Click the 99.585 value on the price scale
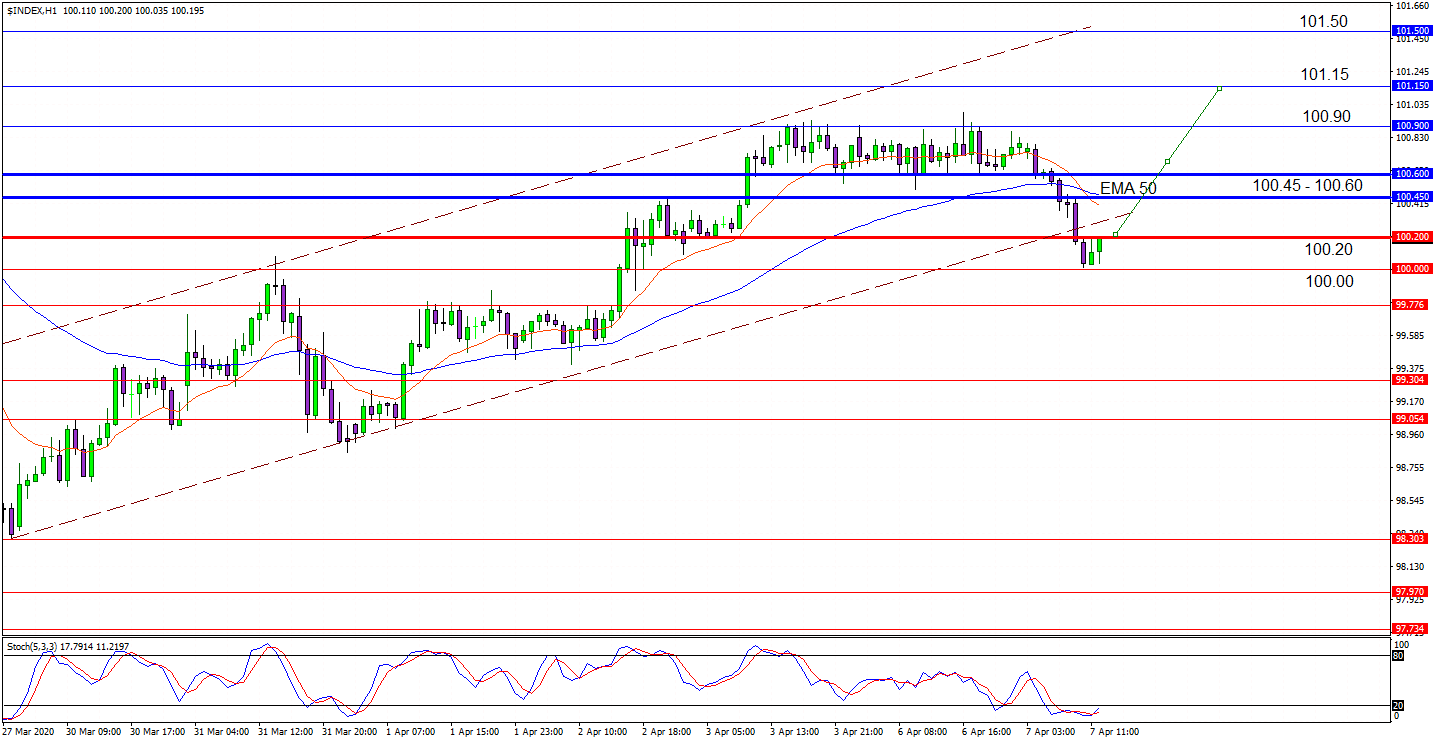Viewport: 1436px width, 743px height. click(x=1408, y=336)
